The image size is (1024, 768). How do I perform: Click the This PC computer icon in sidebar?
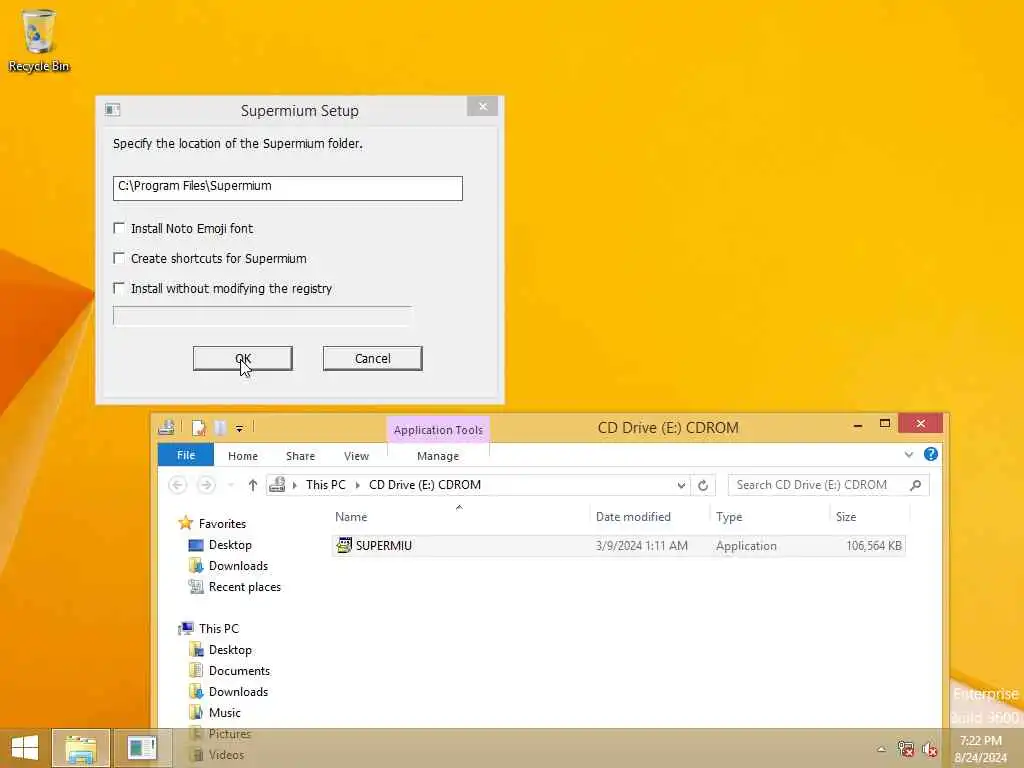186,628
